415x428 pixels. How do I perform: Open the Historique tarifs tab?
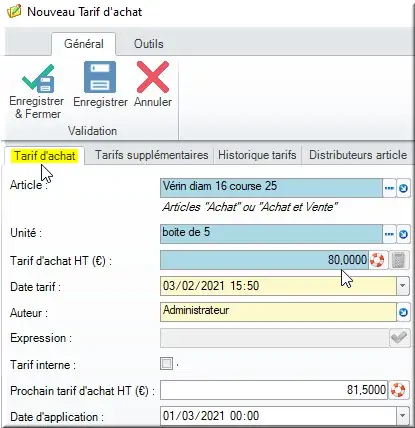coord(257,155)
